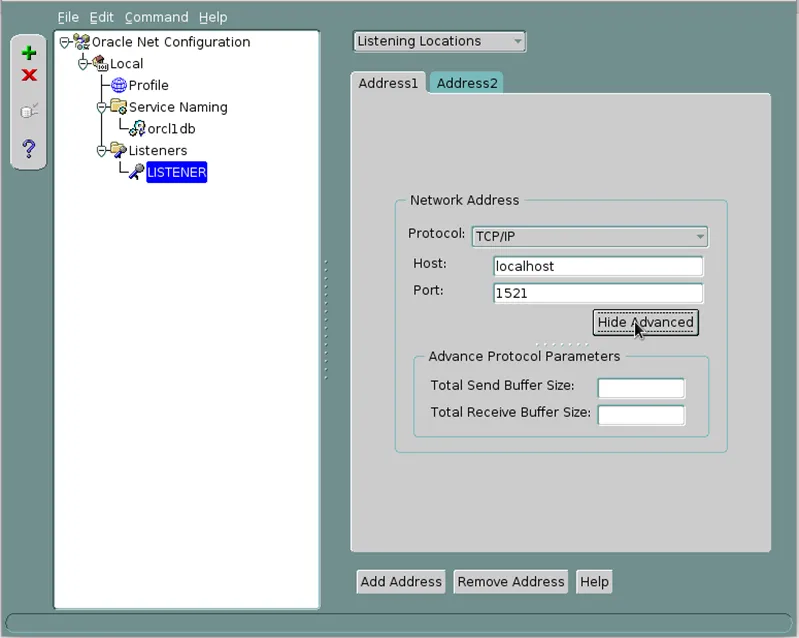
Task: Click the greyed test connection icon
Action: pyautogui.click(x=29, y=111)
